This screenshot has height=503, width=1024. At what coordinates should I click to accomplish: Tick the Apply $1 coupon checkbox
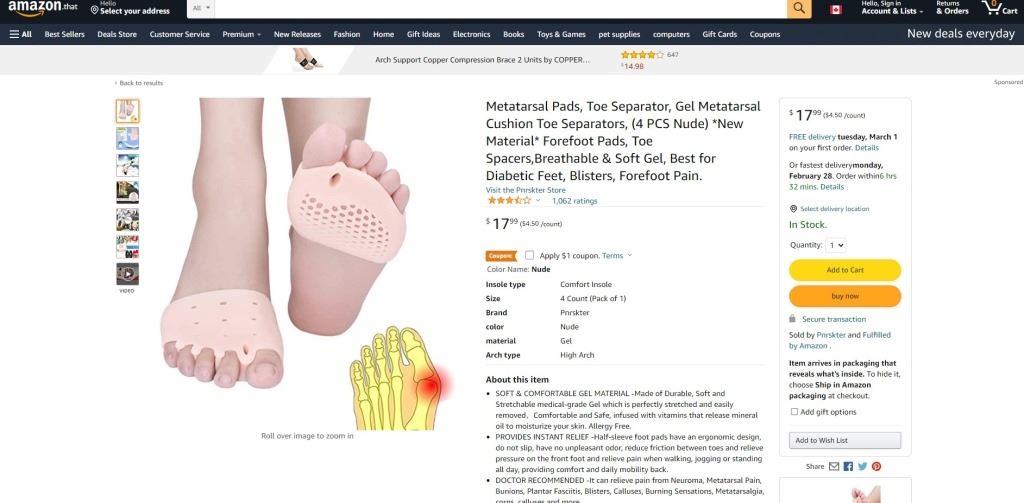pos(529,255)
